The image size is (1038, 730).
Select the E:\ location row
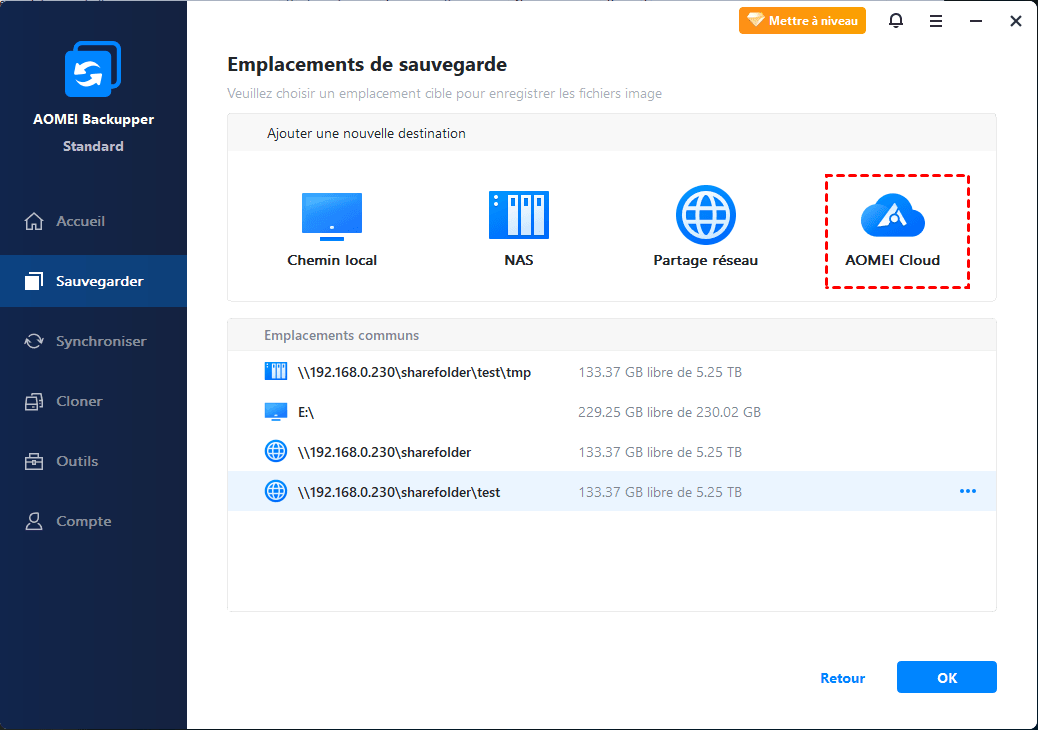[612, 412]
